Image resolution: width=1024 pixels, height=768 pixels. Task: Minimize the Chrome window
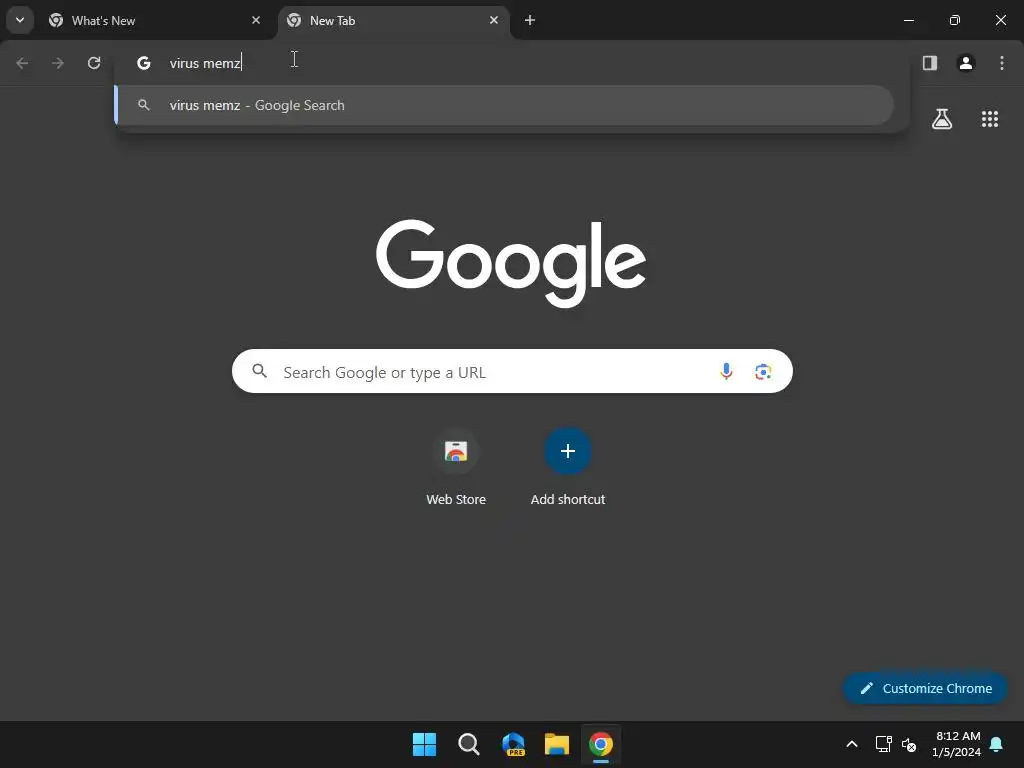point(908,20)
